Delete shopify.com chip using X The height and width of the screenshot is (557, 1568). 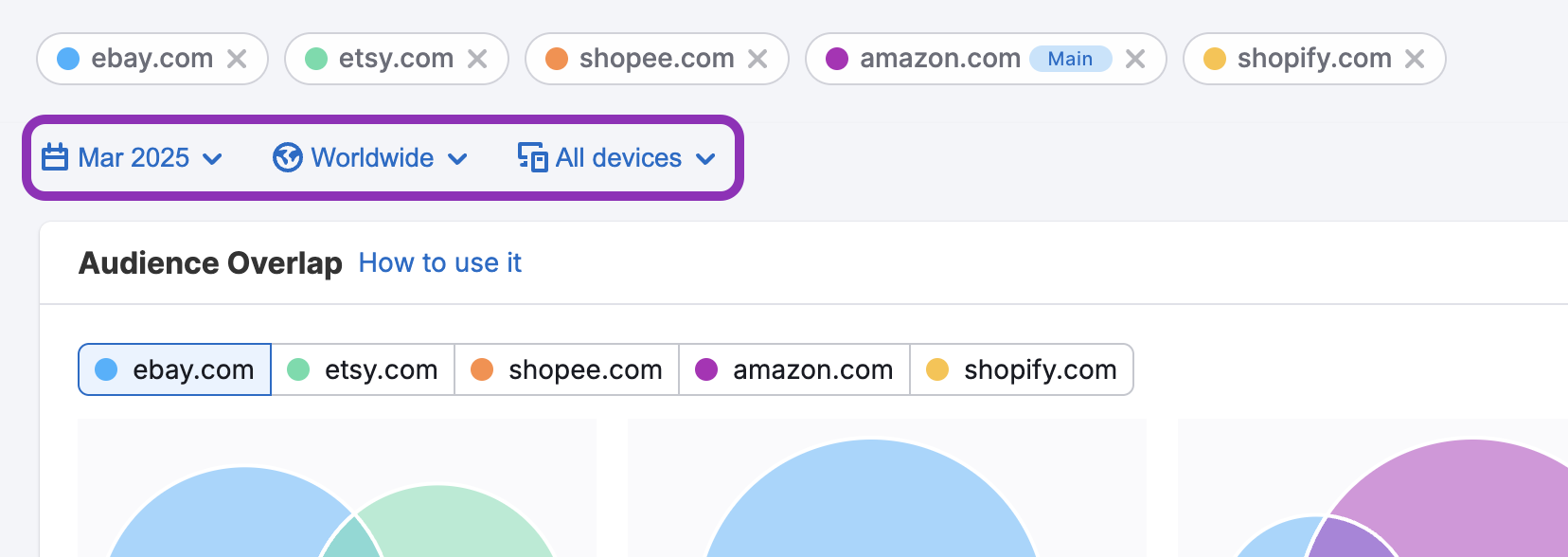pos(1415,59)
